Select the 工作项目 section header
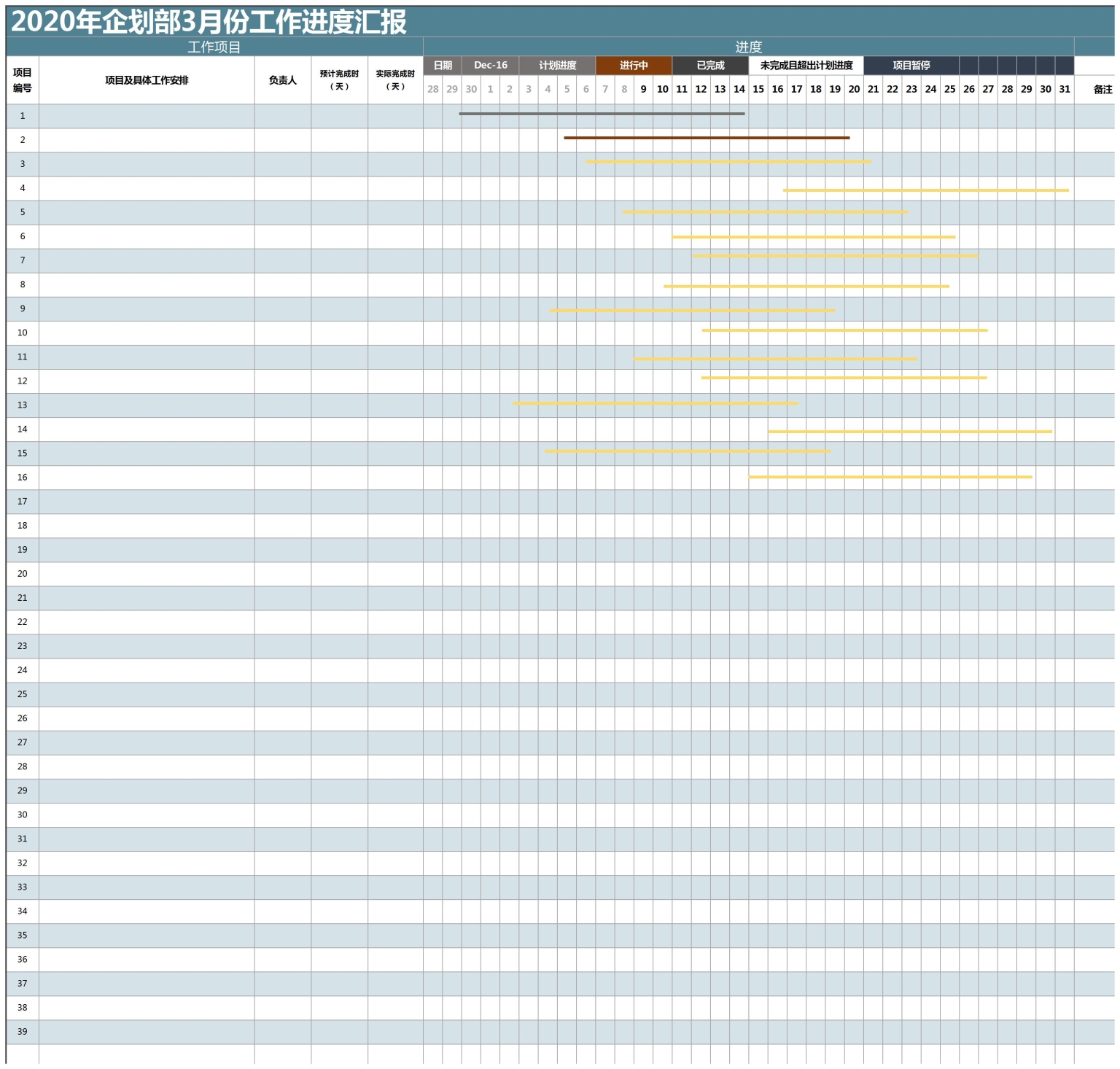The height and width of the screenshot is (1069, 1120). [214, 47]
